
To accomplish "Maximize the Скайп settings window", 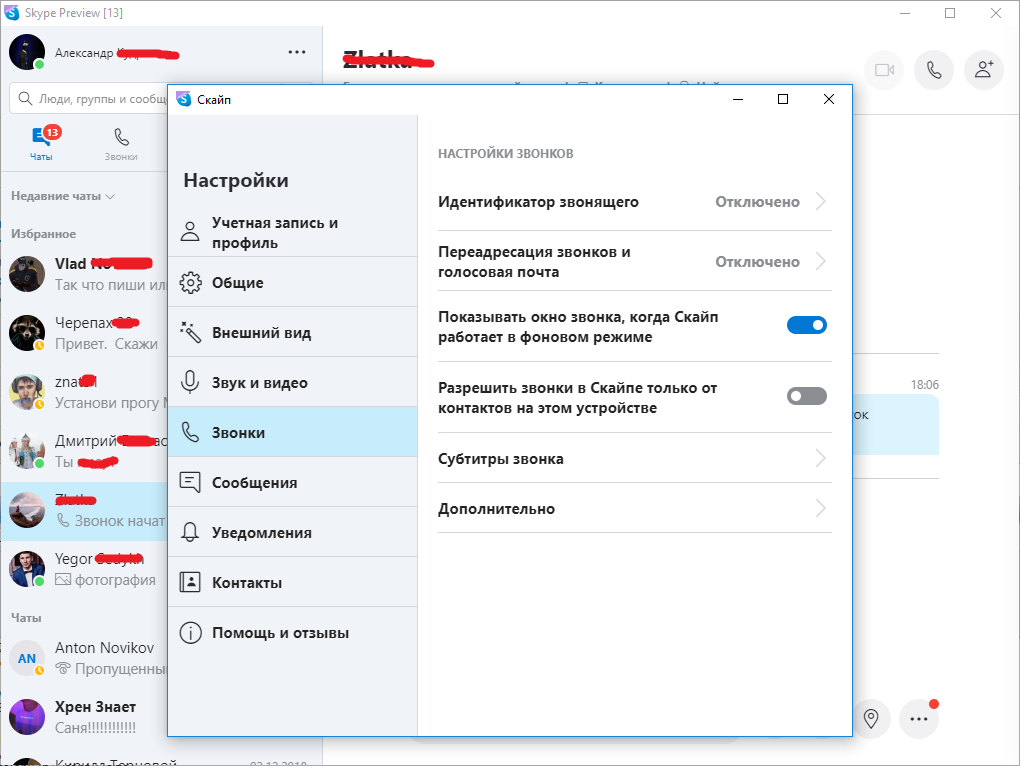I will tap(783, 99).
